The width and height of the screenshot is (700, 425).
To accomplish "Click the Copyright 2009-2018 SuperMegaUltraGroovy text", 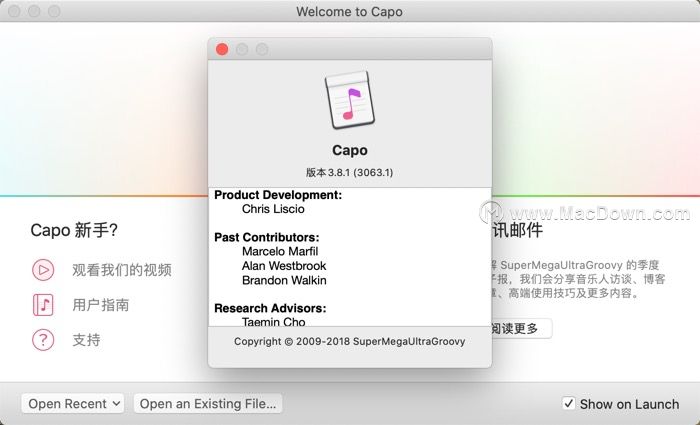I will [350, 342].
